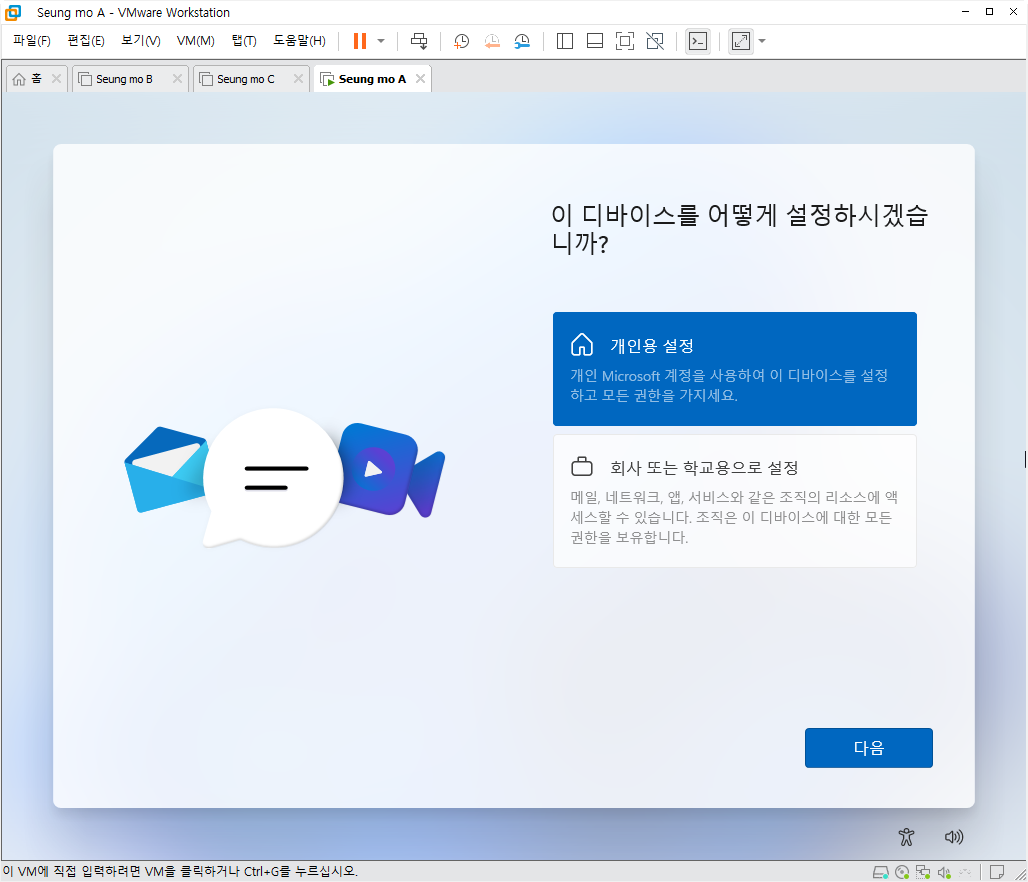Click the sound card status icon
The height and width of the screenshot is (882, 1028).
(x=944, y=872)
